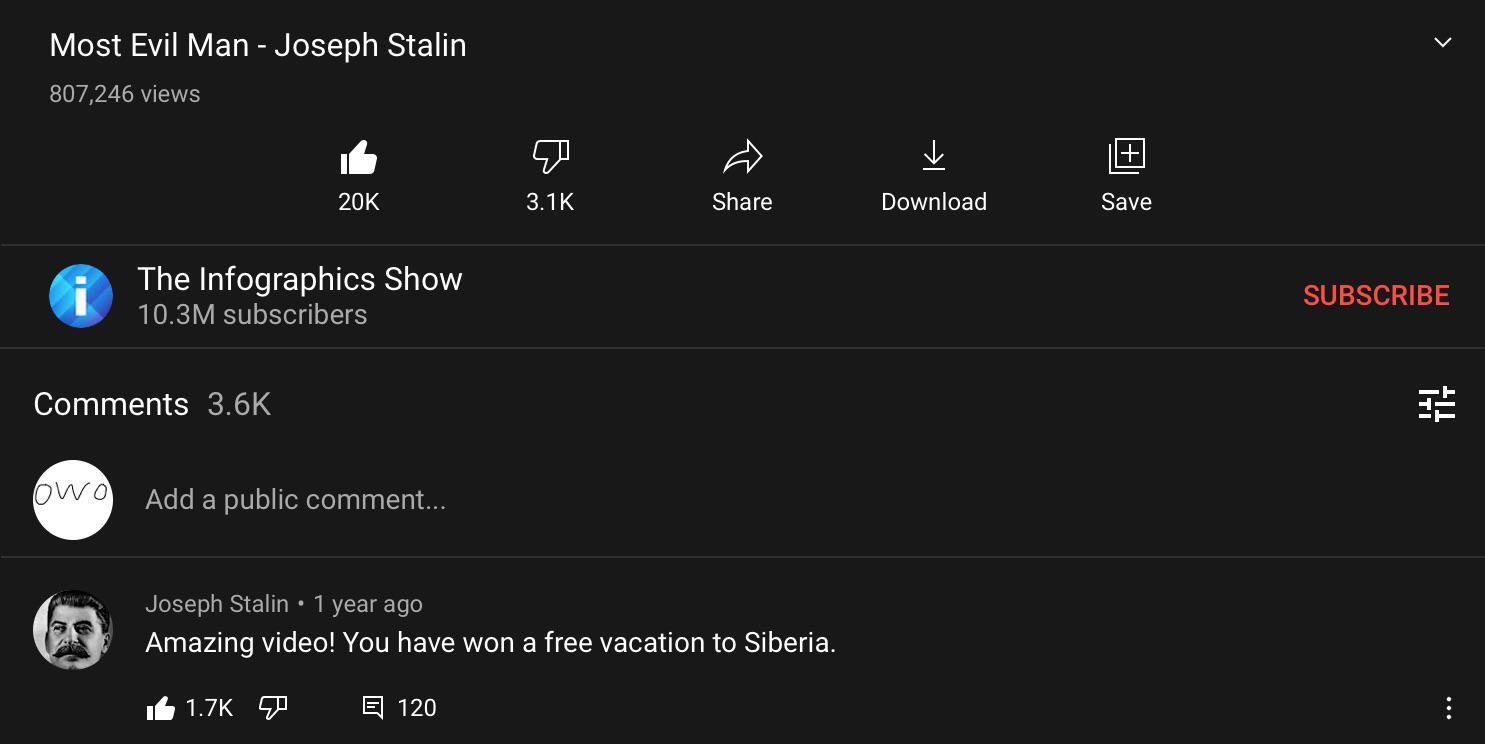Subscribe to The Infographics Show
1485x744 pixels.
point(1375,296)
